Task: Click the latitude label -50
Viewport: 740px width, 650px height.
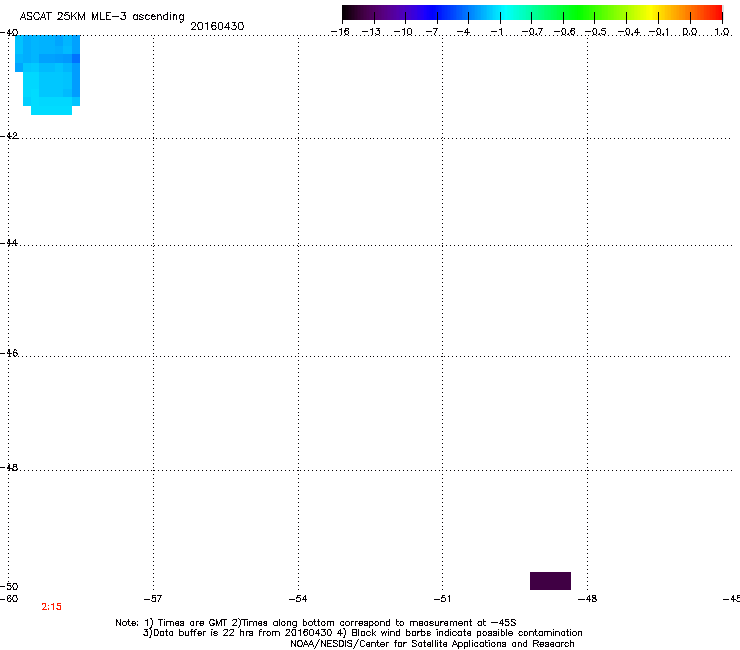Action: click(9, 586)
